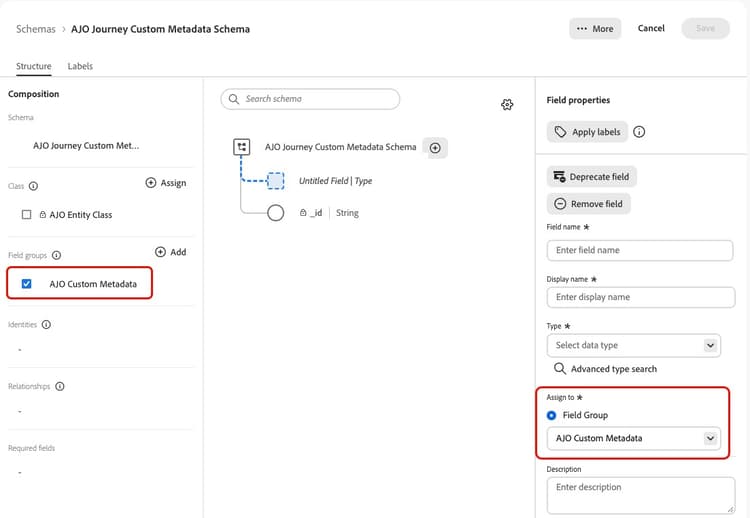Image resolution: width=750 pixels, height=518 pixels.
Task: Click the Deprecate field button
Action: click(591, 176)
